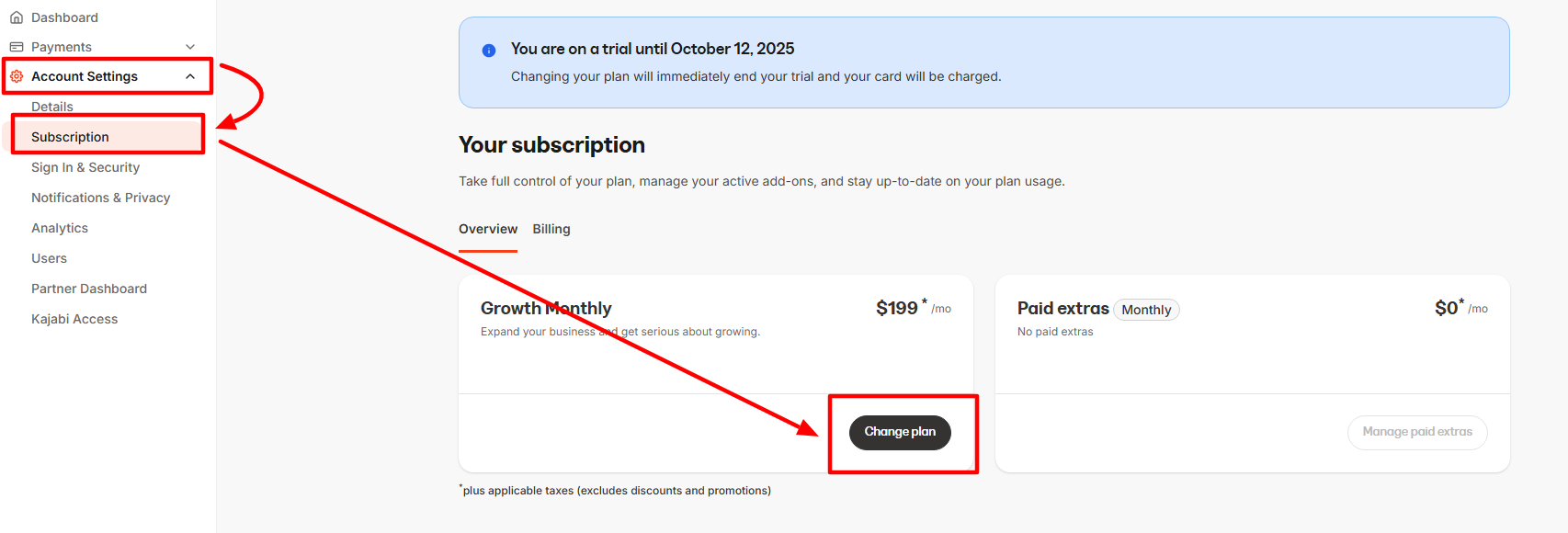Expand the Payments menu chevron
Image resolution: width=1568 pixels, height=533 pixels.
tap(190, 47)
